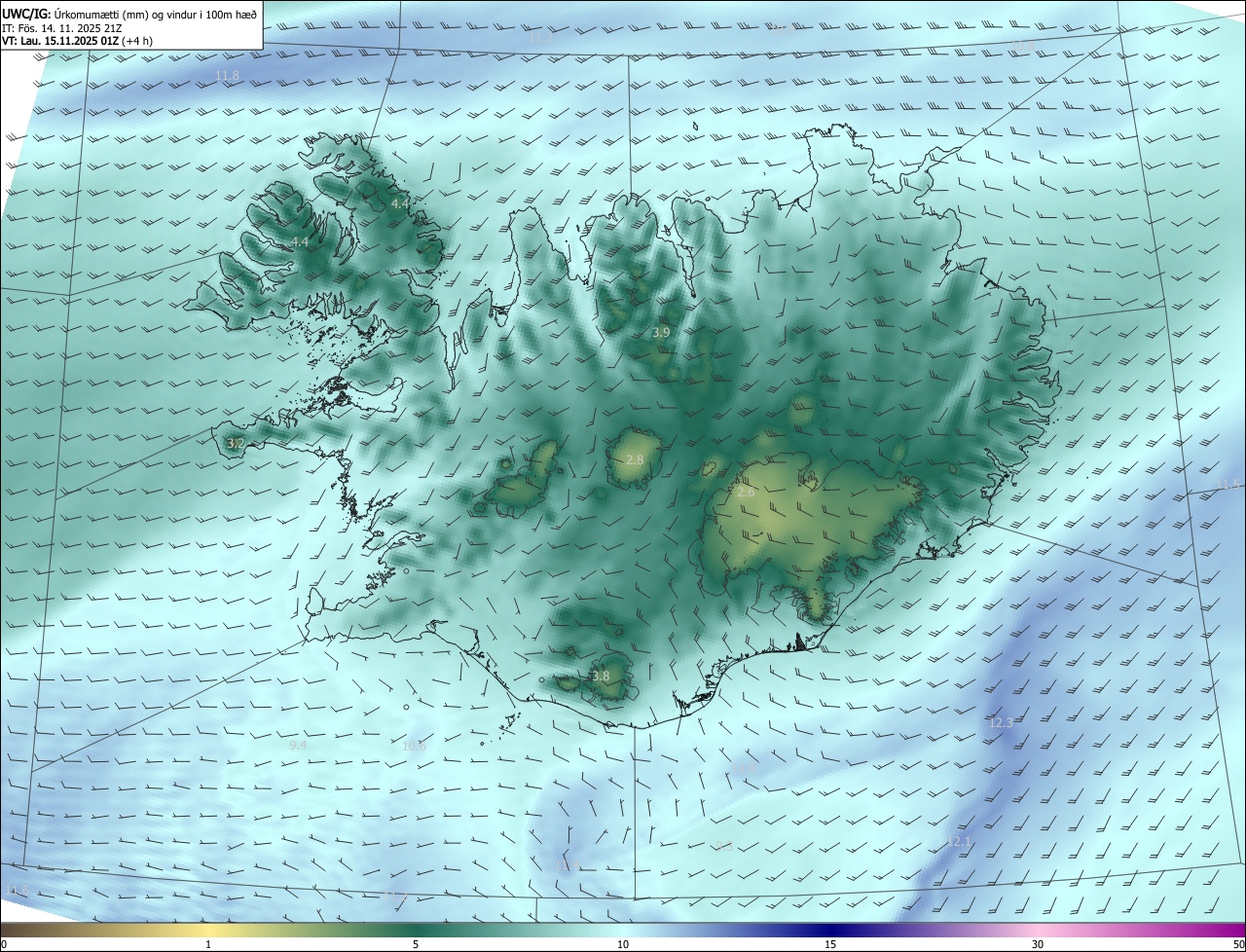1246x952 pixels.
Task: Click the 2.6 value label on the glacier
Action: tap(746, 493)
